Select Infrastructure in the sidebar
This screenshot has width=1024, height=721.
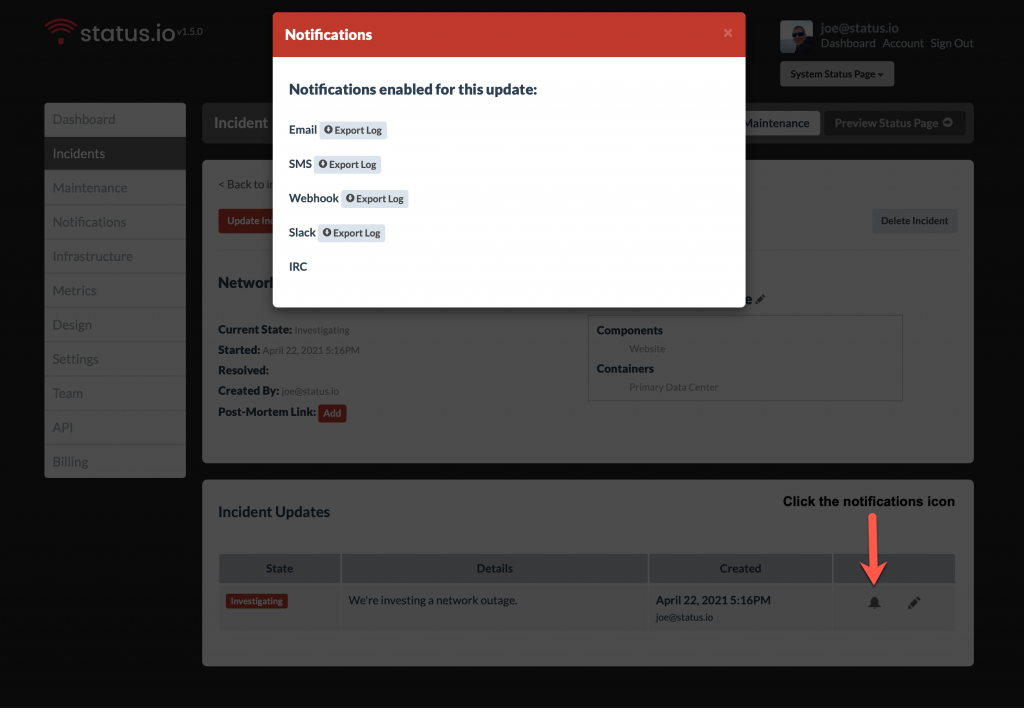coord(93,256)
